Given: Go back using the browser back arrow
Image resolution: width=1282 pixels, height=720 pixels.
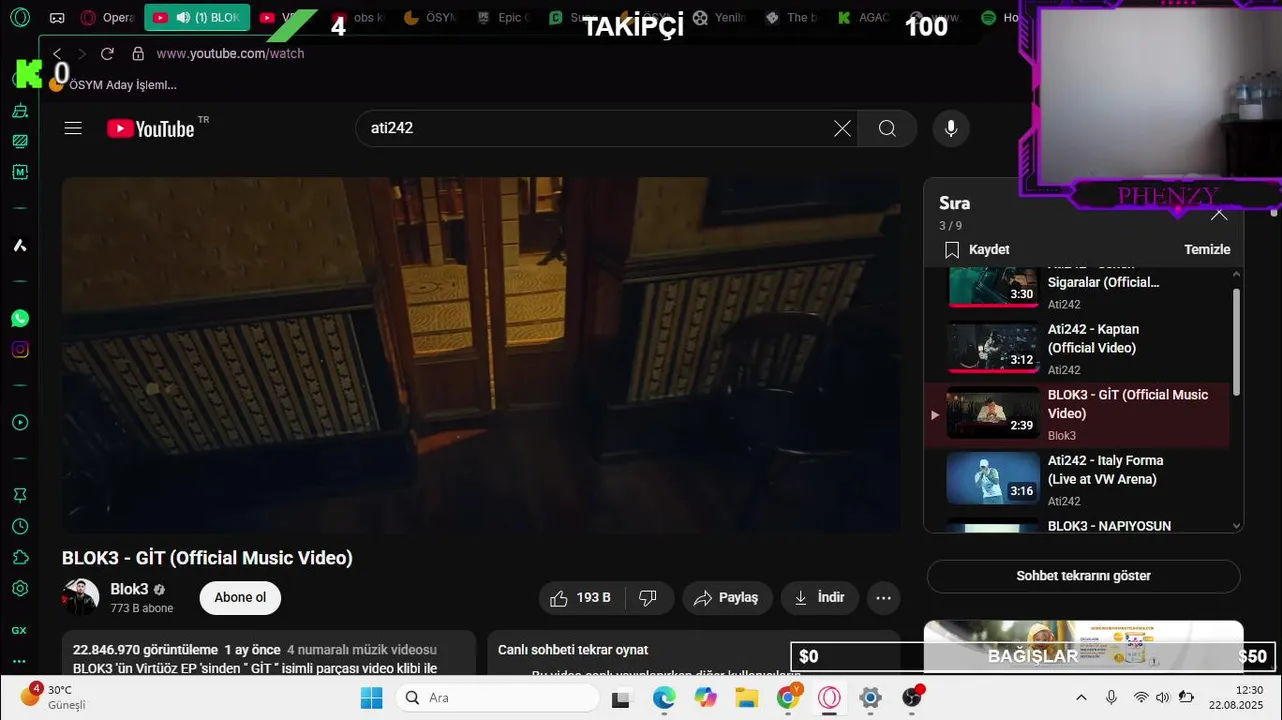Looking at the screenshot, I should coord(57,53).
